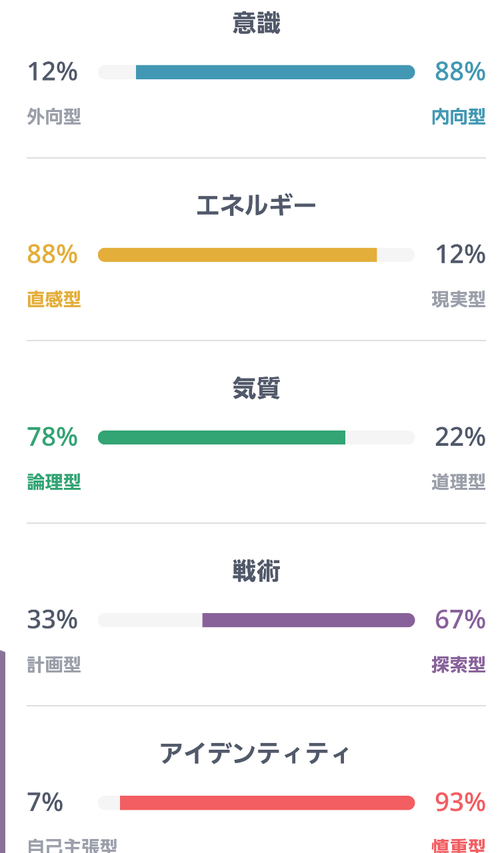Click the 戦術 section heading
500x853 pixels.
pyautogui.click(x=256, y=572)
